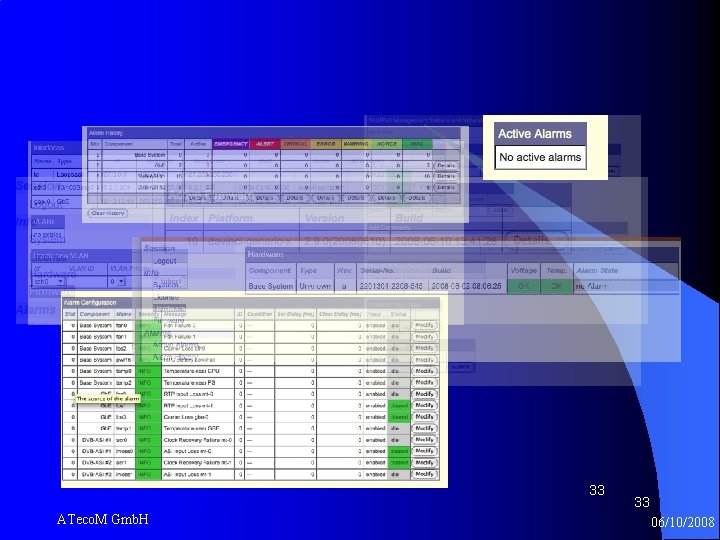
Task: Click Clear History in Alarm History panel
Action: click(108, 214)
